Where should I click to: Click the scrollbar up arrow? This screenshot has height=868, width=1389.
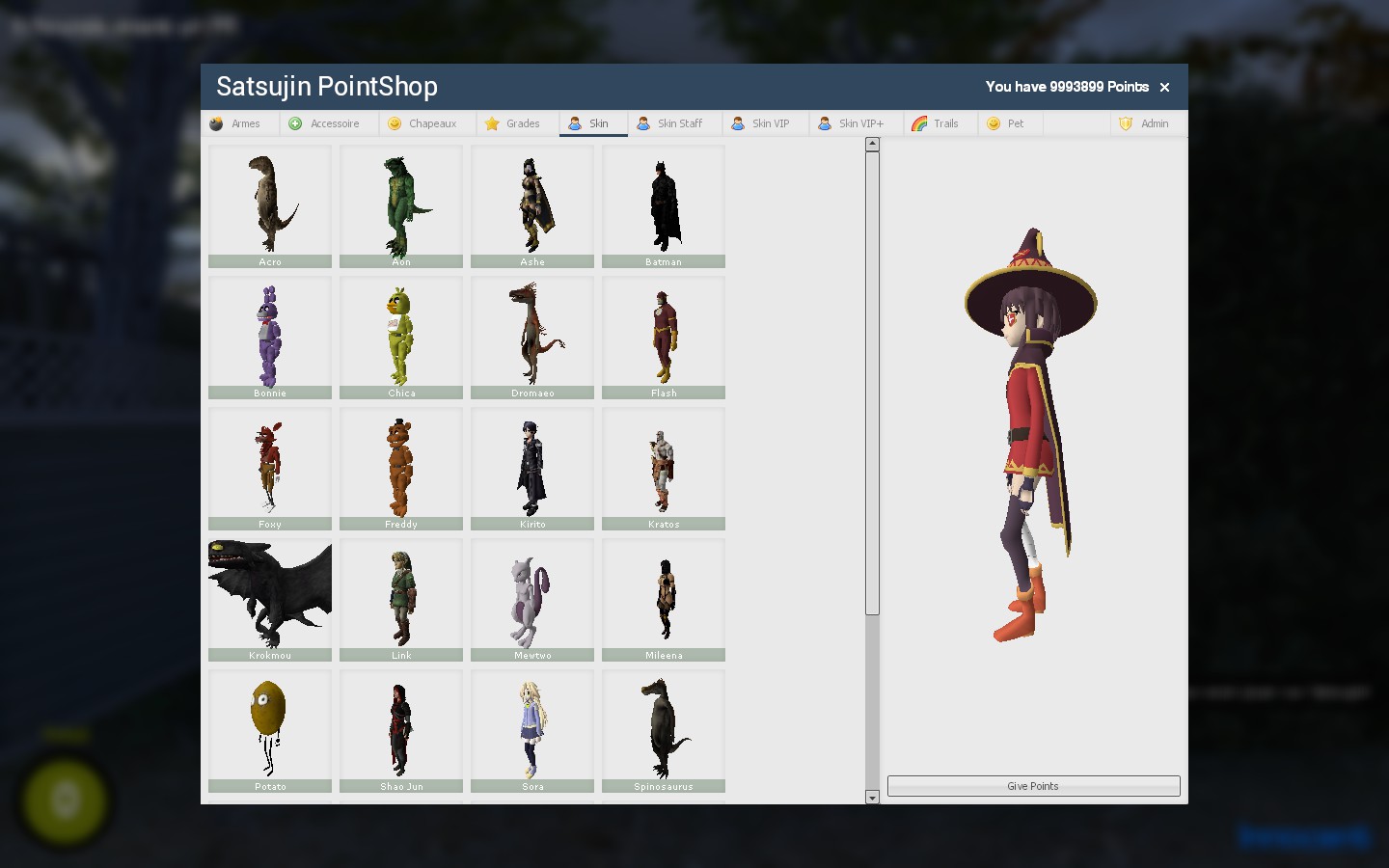872,144
